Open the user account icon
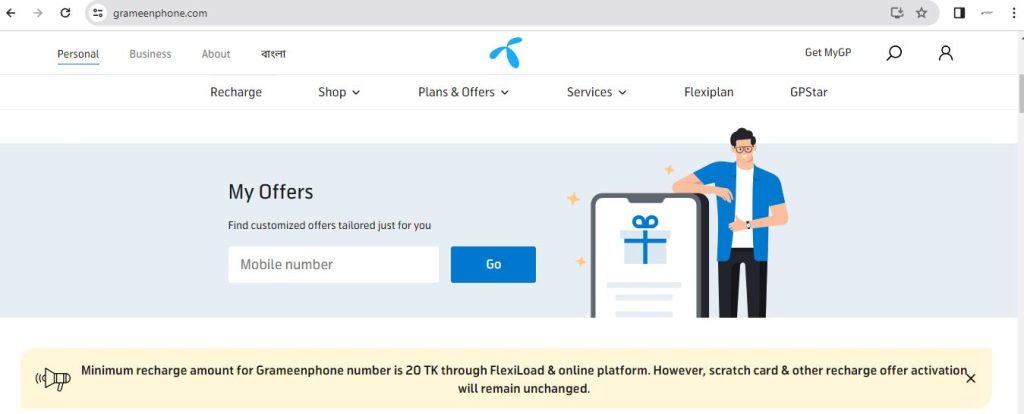 point(946,53)
